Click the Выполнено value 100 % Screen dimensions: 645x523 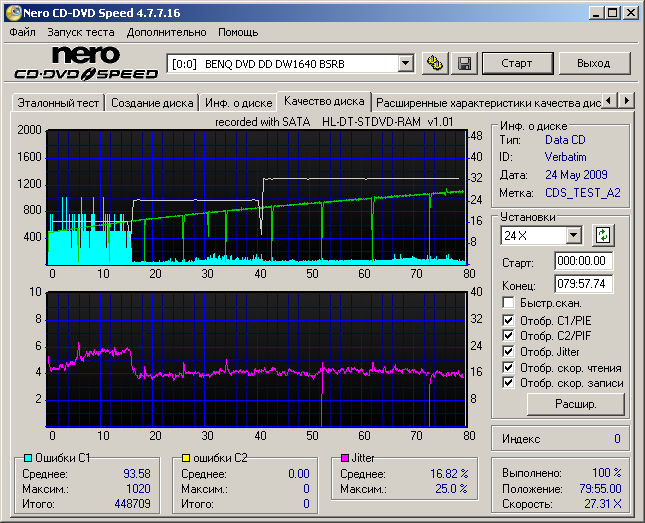click(606, 473)
